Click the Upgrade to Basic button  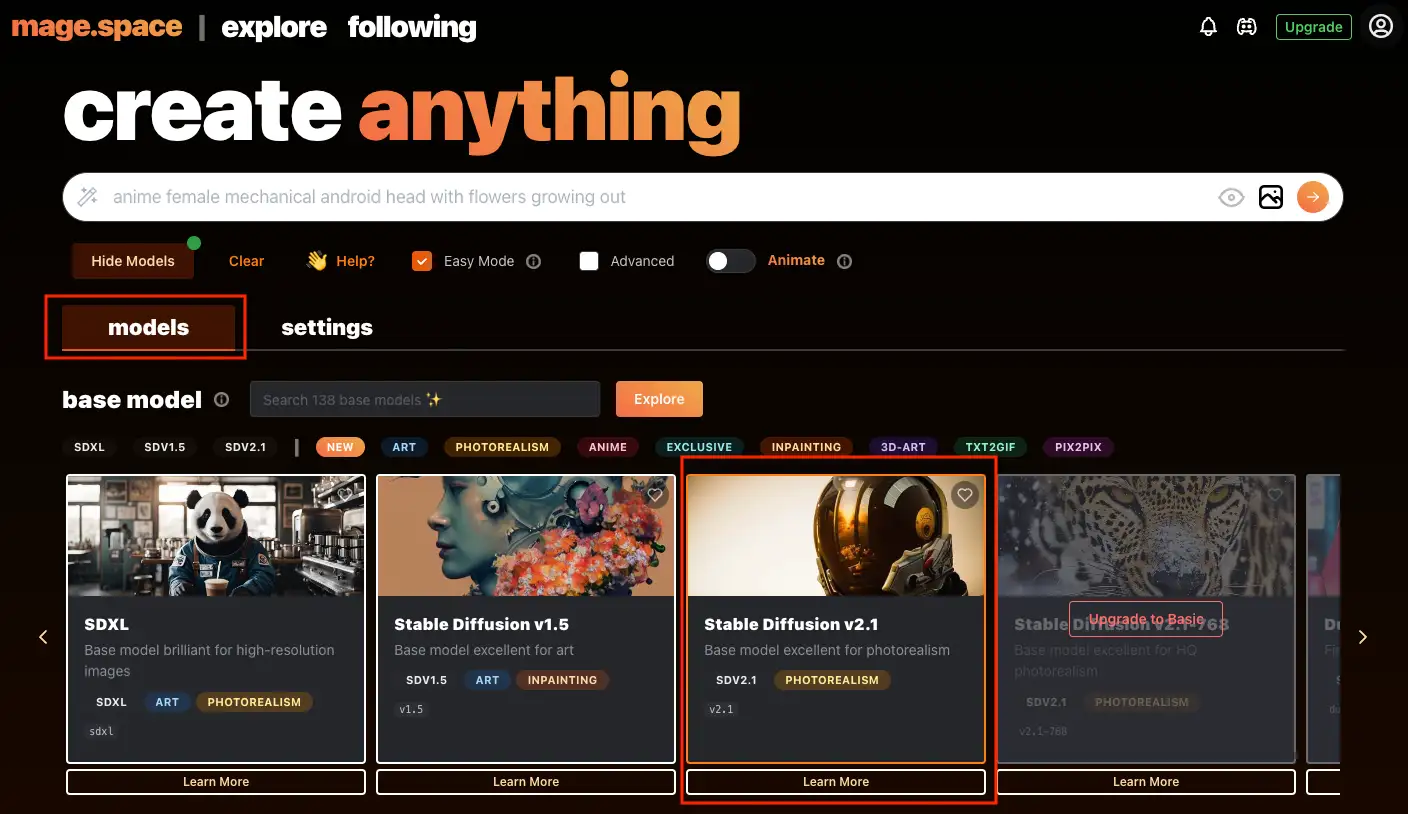1146,619
